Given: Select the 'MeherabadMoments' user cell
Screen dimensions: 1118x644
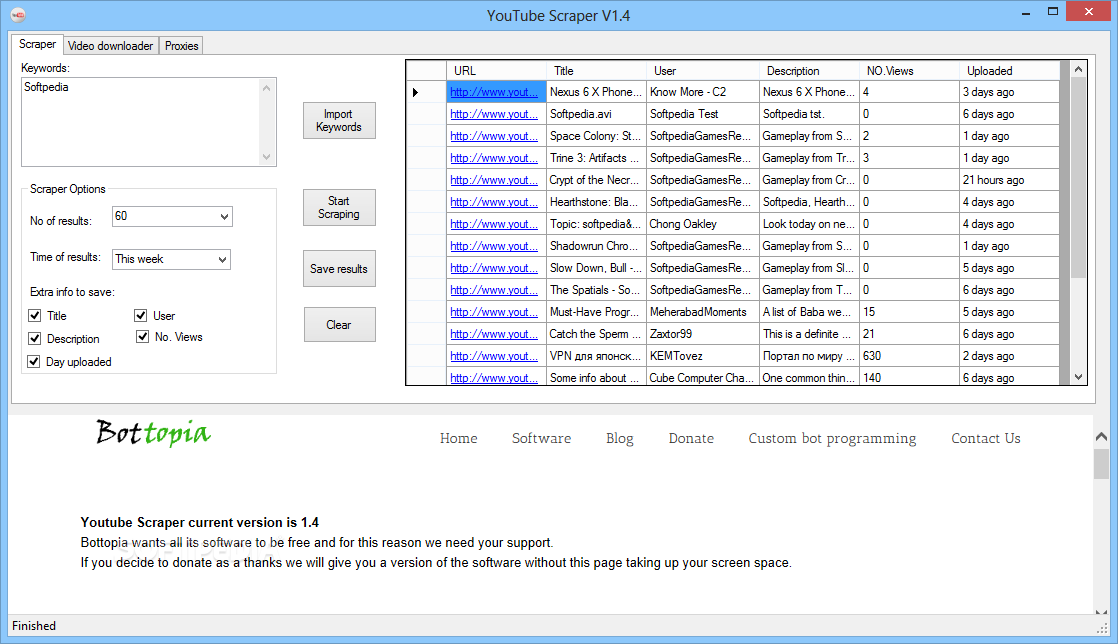Looking at the screenshot, I should (703, 312).
